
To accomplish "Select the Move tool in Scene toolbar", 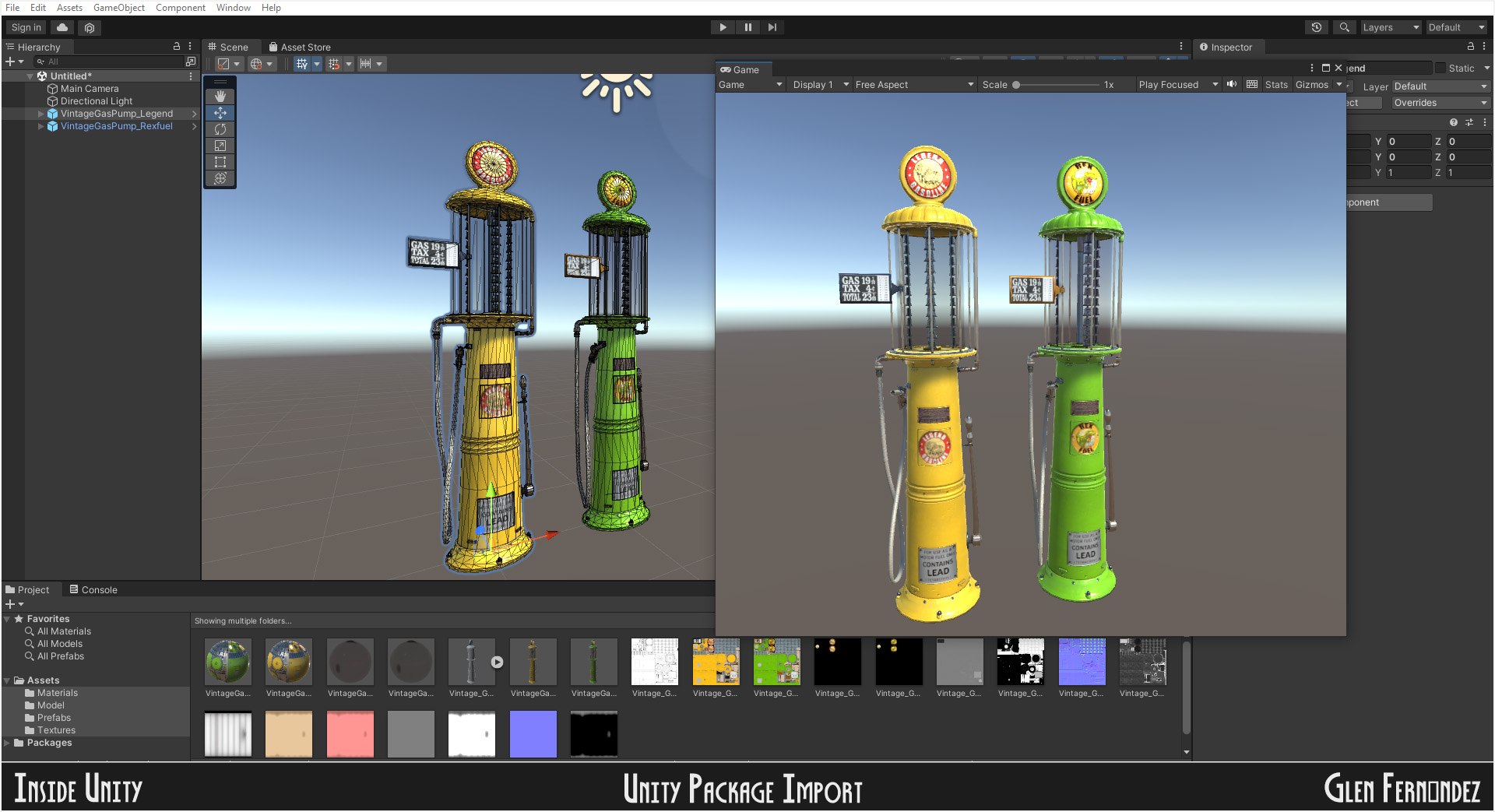I will (220, 113).
